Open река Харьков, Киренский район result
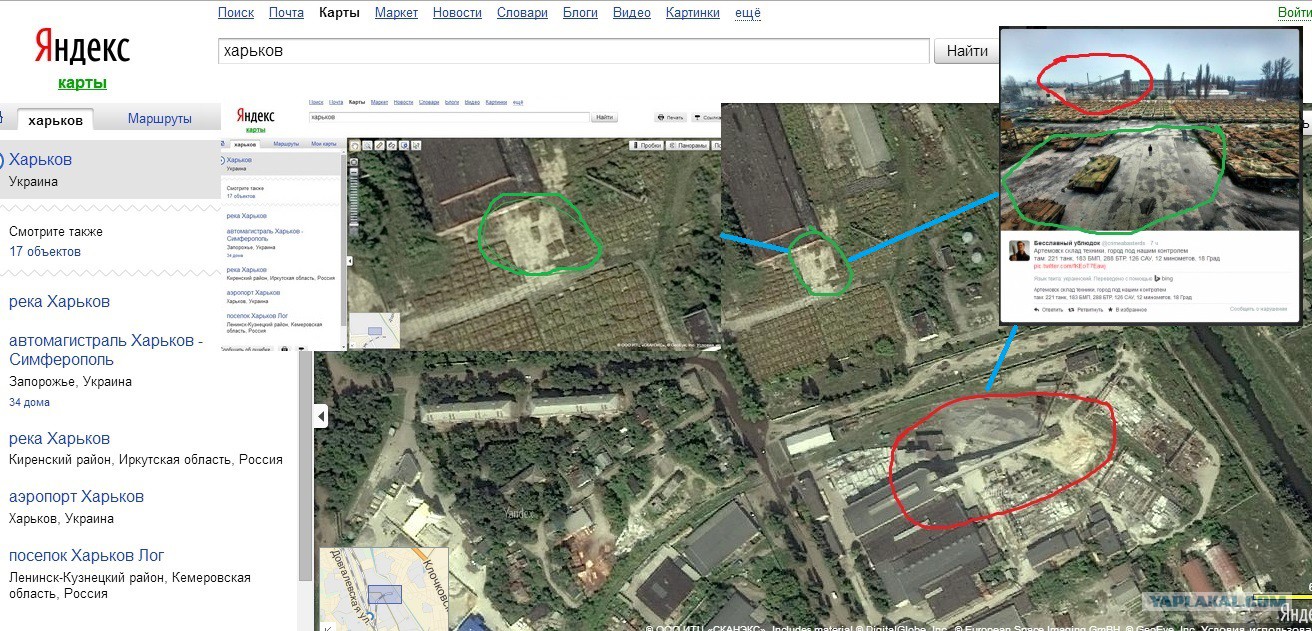Image resolution: width=1312 pixels, height=631 pixels. coord(59,438)
